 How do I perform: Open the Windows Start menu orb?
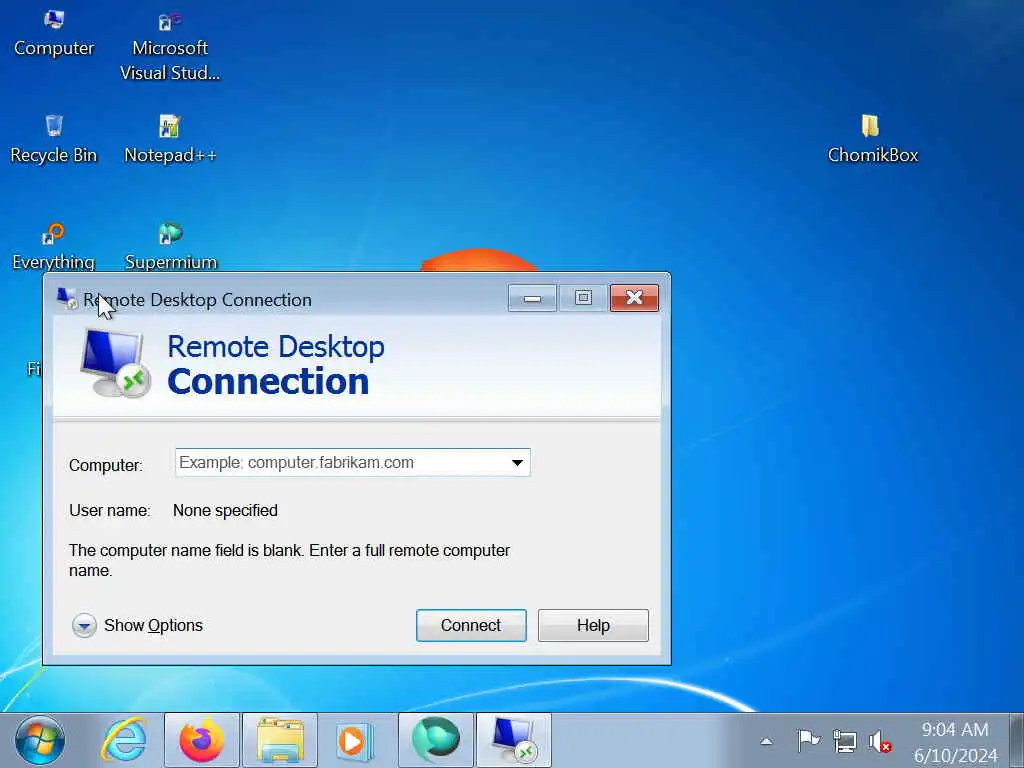(x=40, y=741)
